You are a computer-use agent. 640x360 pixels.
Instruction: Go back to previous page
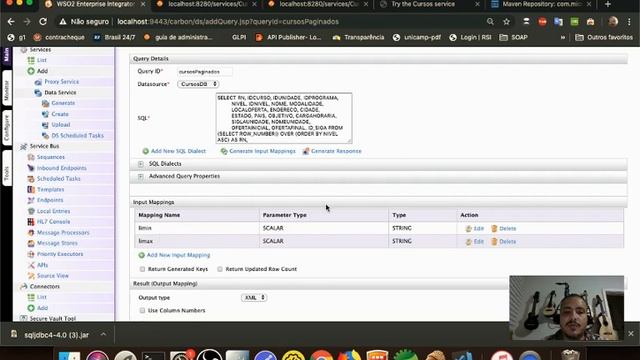tap(11, 22)
